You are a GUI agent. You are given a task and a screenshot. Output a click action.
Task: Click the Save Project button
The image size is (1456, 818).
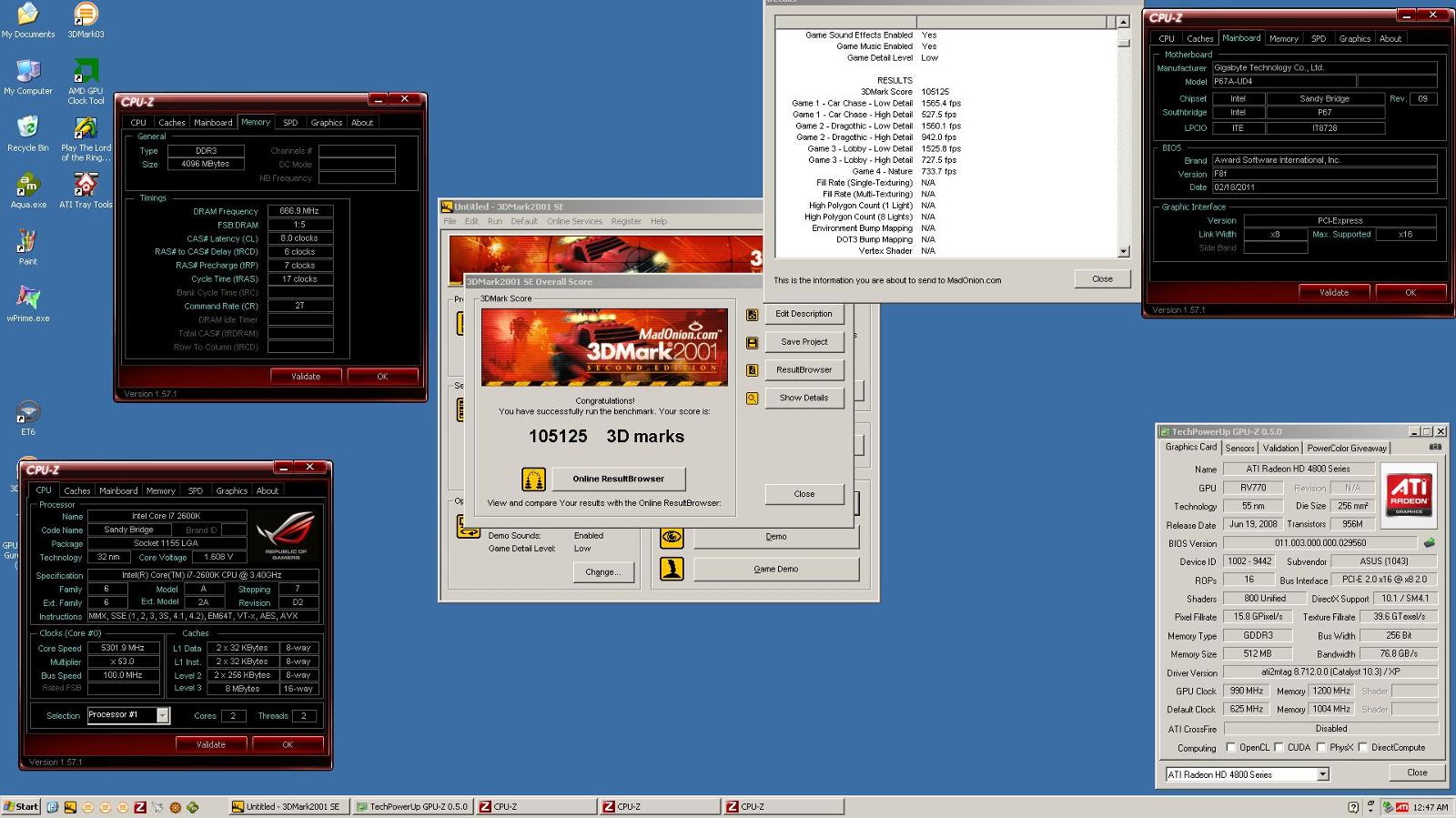click(804, 342)
